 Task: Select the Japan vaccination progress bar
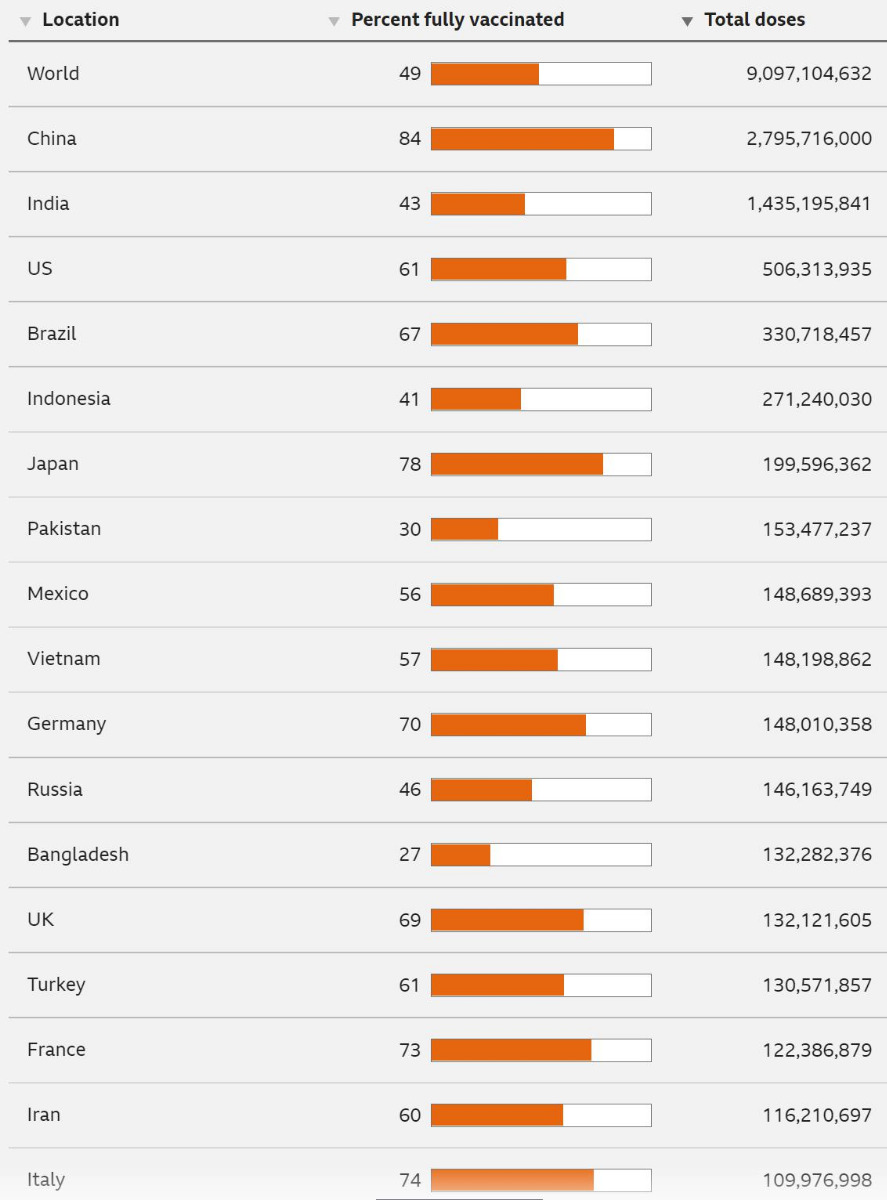pyautogui.click(x=541, y=464)
